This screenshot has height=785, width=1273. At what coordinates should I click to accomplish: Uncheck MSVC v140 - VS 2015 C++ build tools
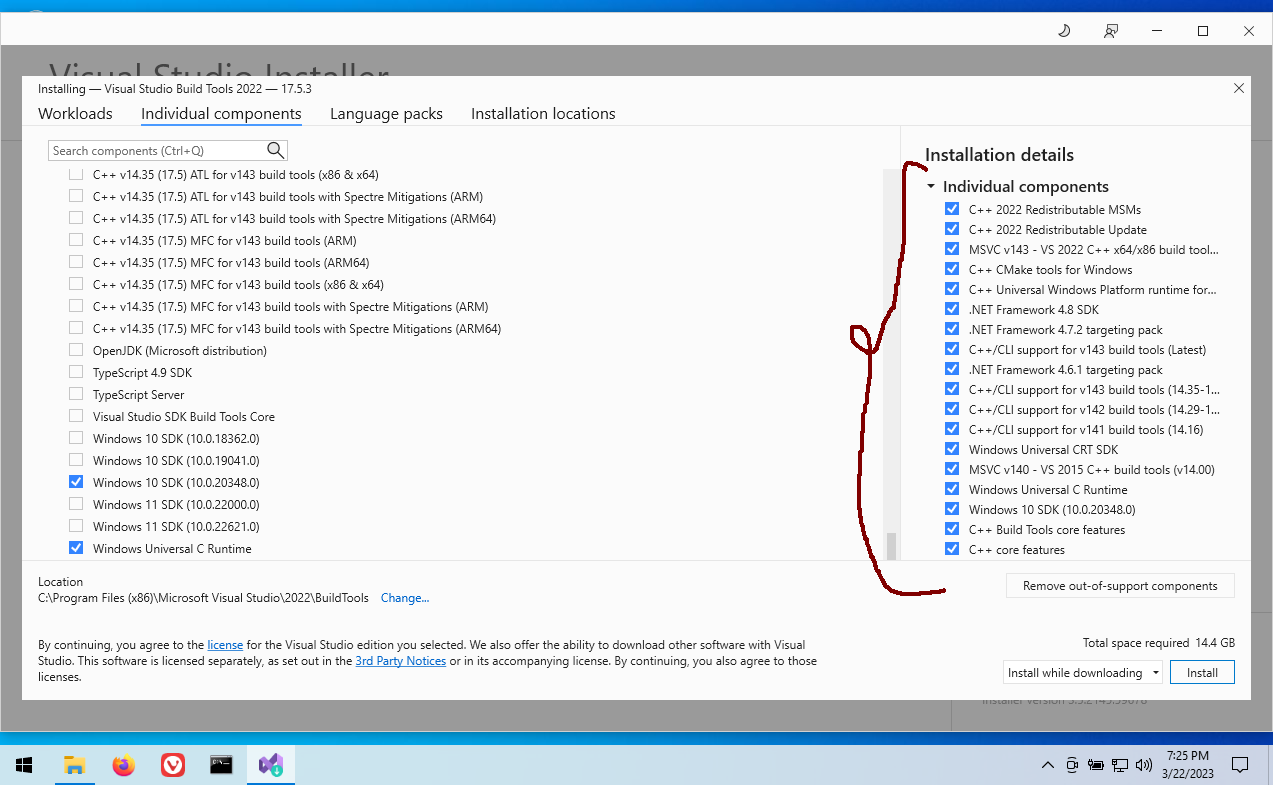click(x=952, y=470)
